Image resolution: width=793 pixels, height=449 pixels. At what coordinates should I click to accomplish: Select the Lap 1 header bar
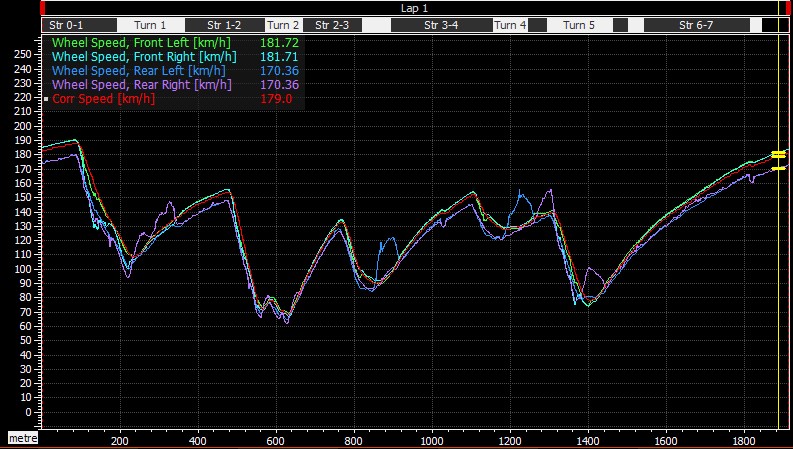[x=414, y=8]
